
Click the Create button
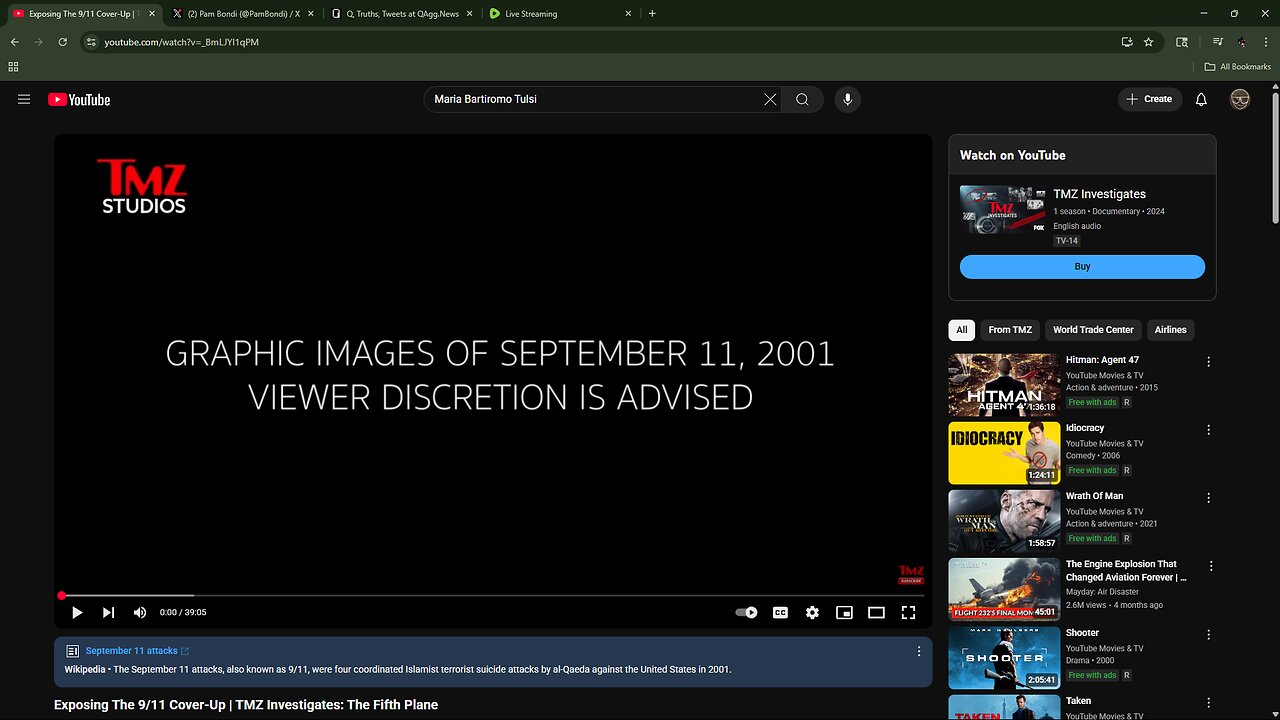1150,99
